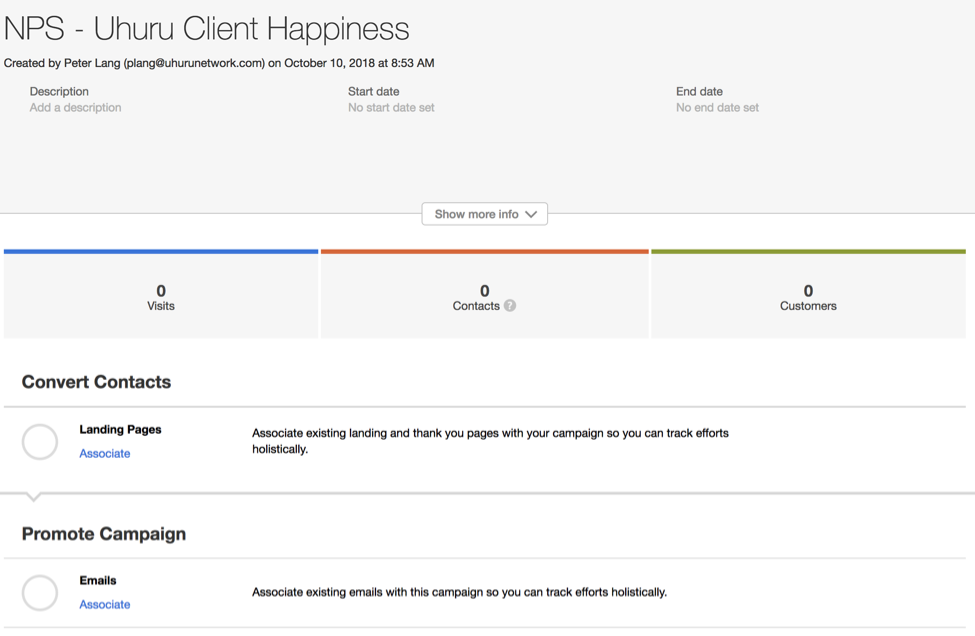This screenshot has height=636, width=975.
Task: Click the emails description text
Action: [459, 592]
